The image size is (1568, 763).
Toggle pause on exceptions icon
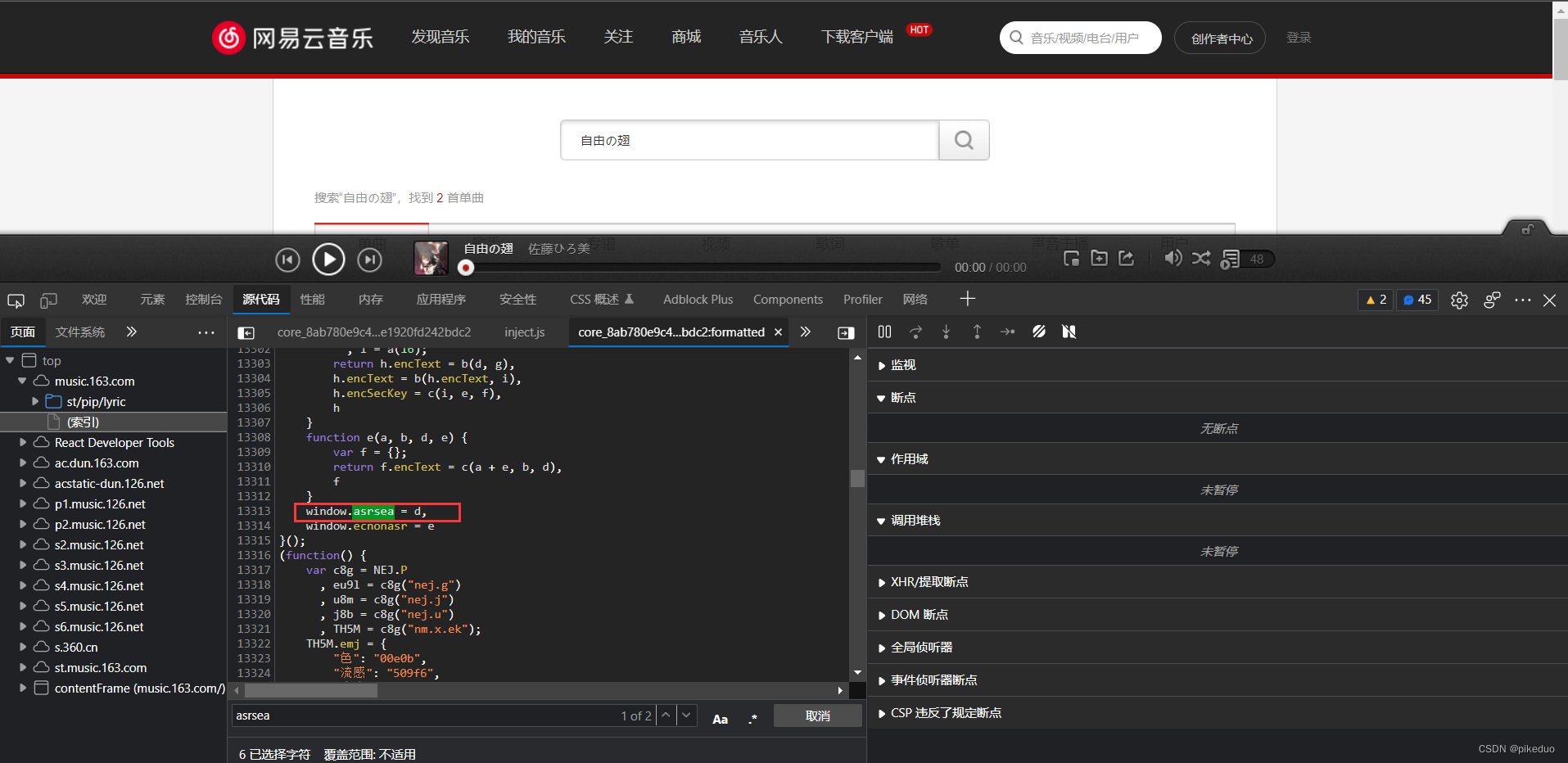1069,332
